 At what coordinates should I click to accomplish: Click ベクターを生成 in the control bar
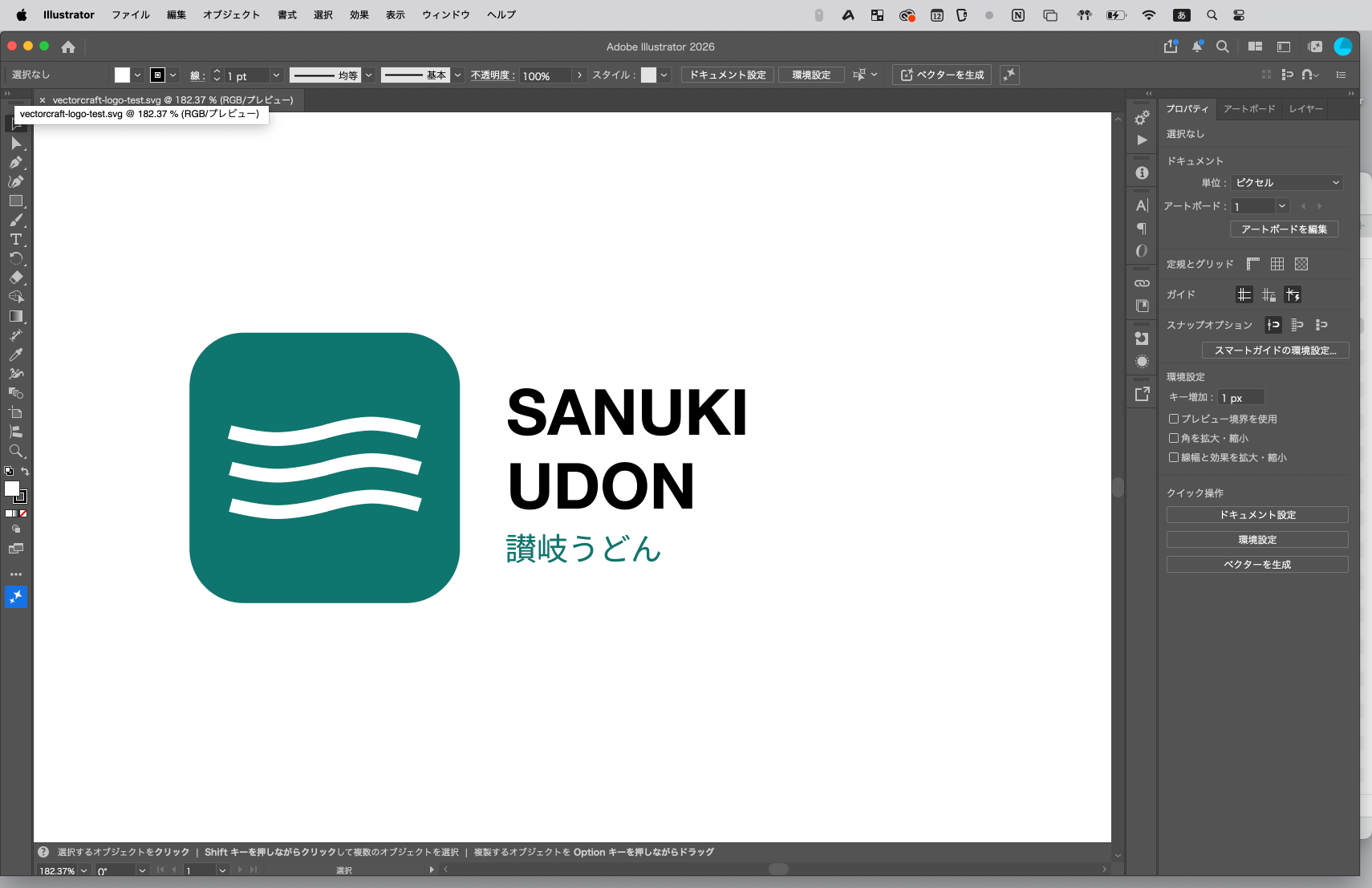click(942, 75)
